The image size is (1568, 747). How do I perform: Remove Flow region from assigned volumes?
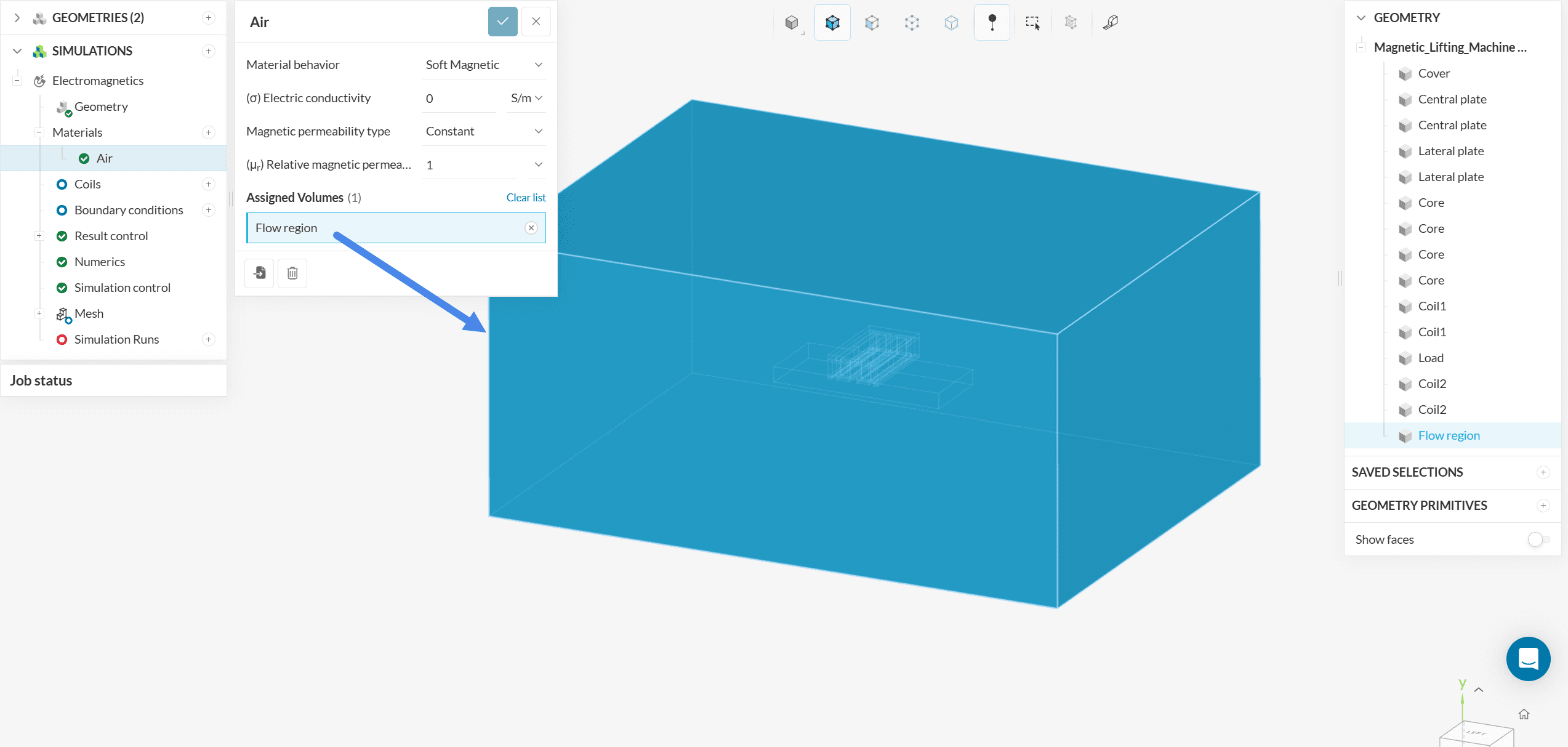[531, 228]
